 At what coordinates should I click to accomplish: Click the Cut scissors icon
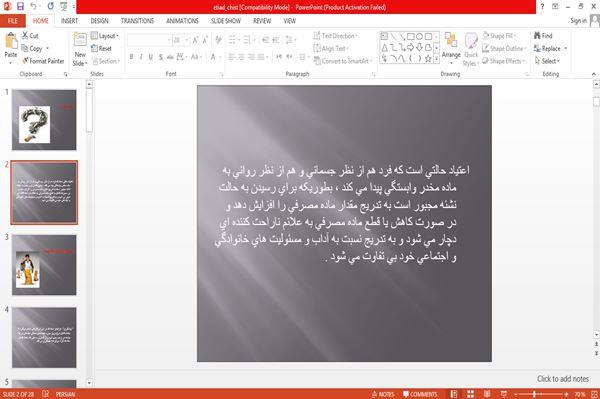point(25,36)
